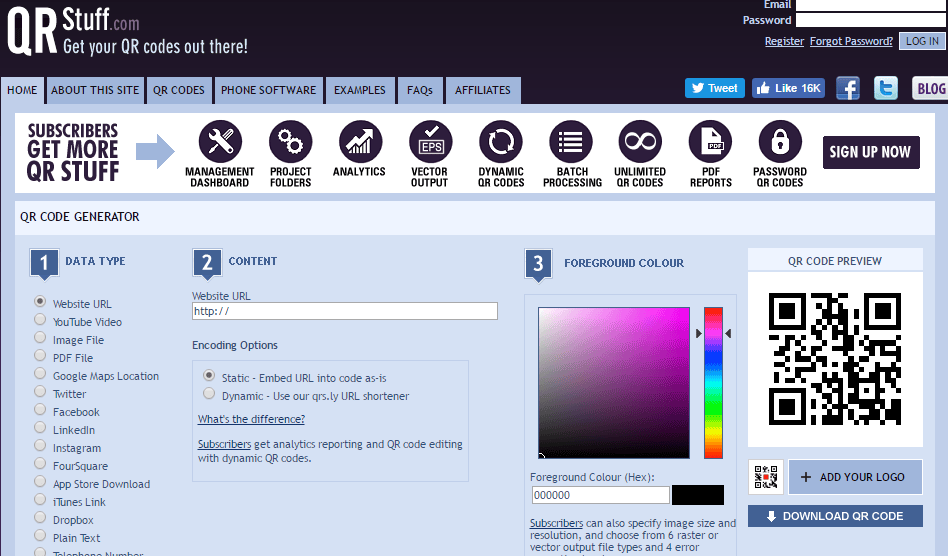This screenshot has height=556, width=948.
Task: Select the Vector Output EPS icon
Action: [430, 142]
